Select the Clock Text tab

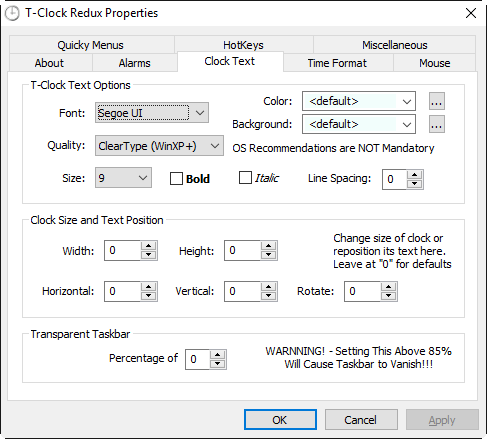(230, 61)
